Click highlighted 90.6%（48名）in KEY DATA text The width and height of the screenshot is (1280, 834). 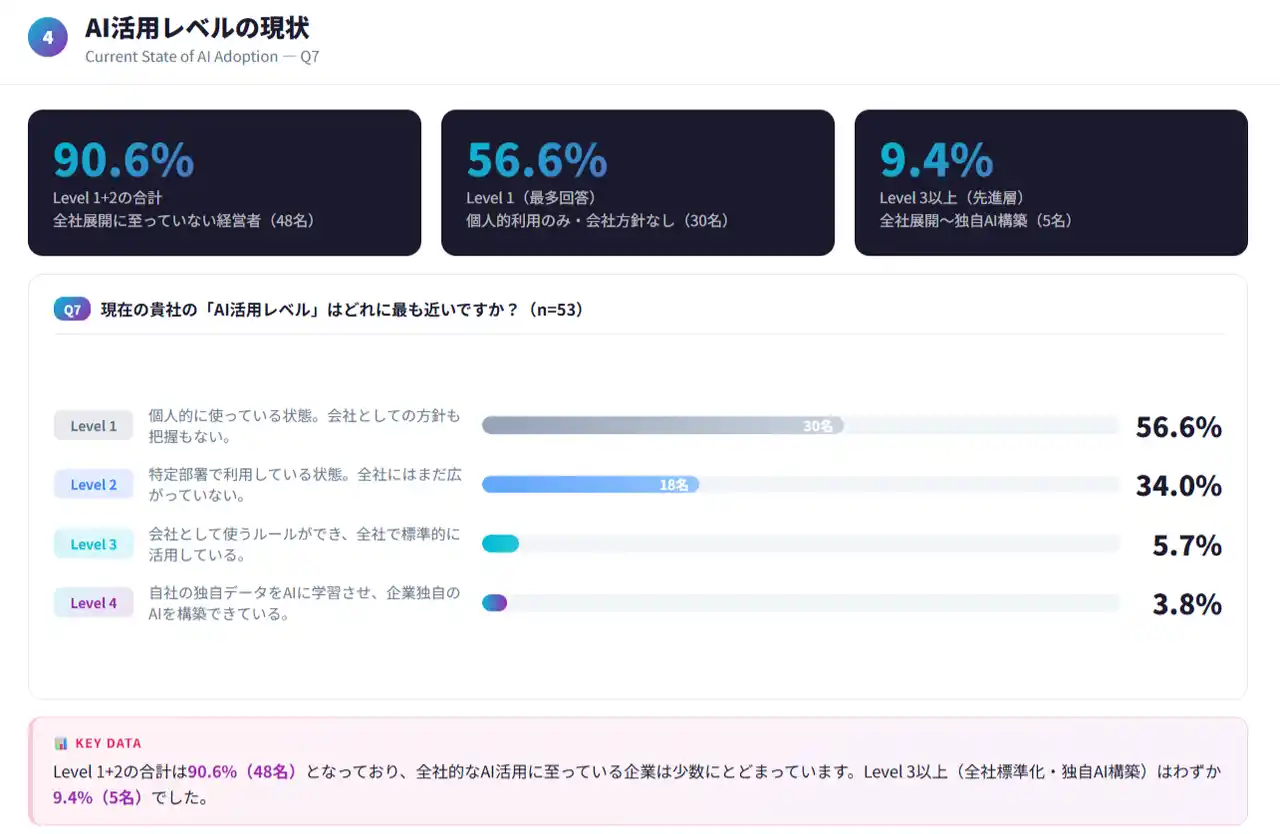243,772
